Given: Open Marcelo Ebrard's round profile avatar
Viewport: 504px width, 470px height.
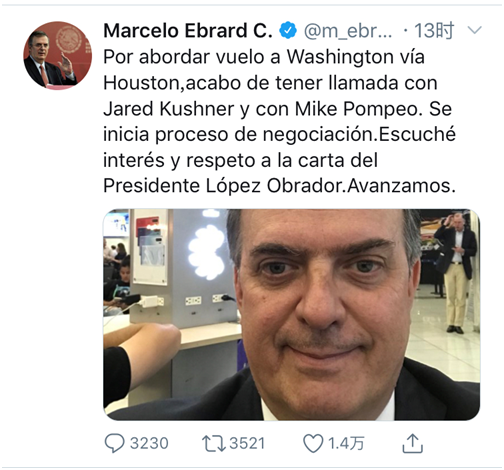Looking at the screenshot, I should coord(58,56).
